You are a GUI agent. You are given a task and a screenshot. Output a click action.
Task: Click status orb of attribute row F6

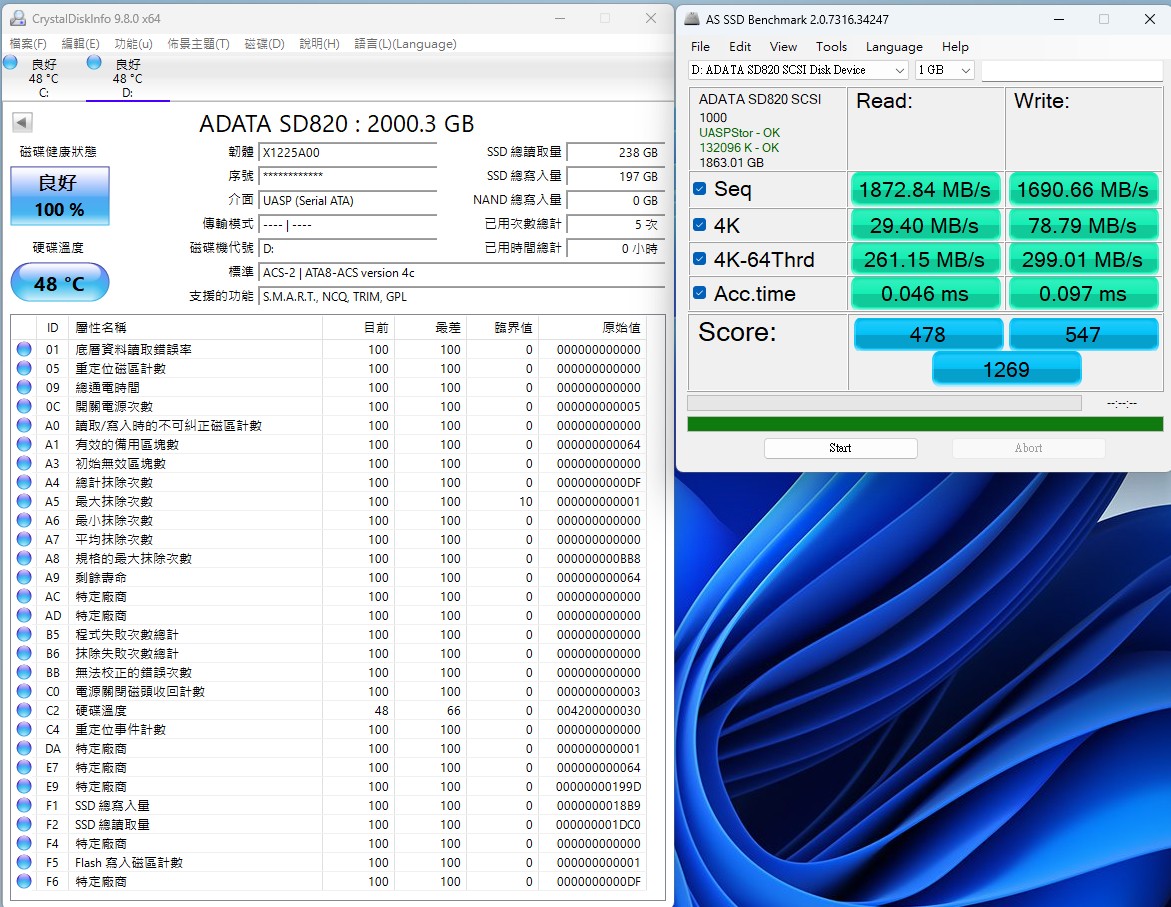tap(24, 882)
